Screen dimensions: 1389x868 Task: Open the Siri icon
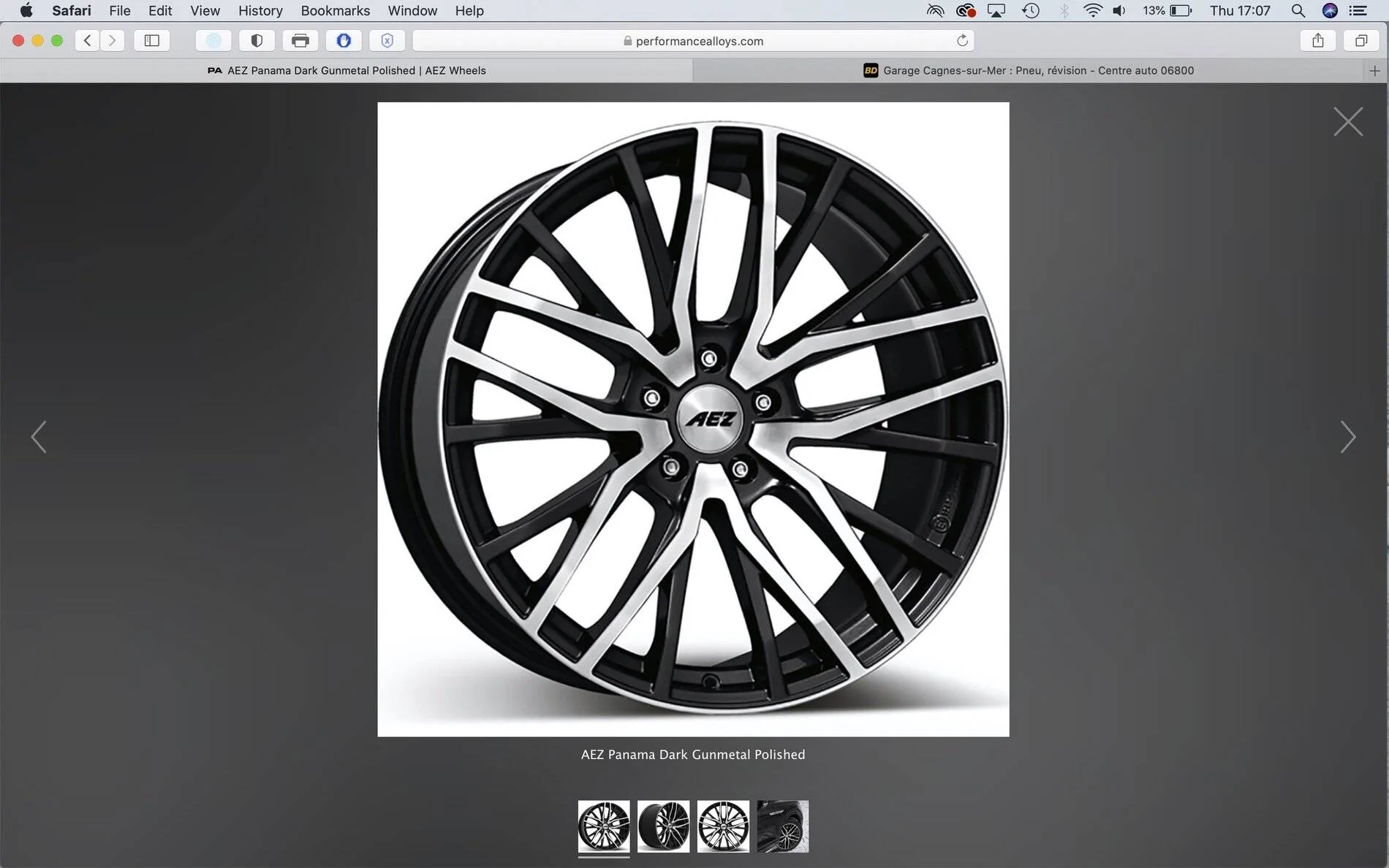1330,10
